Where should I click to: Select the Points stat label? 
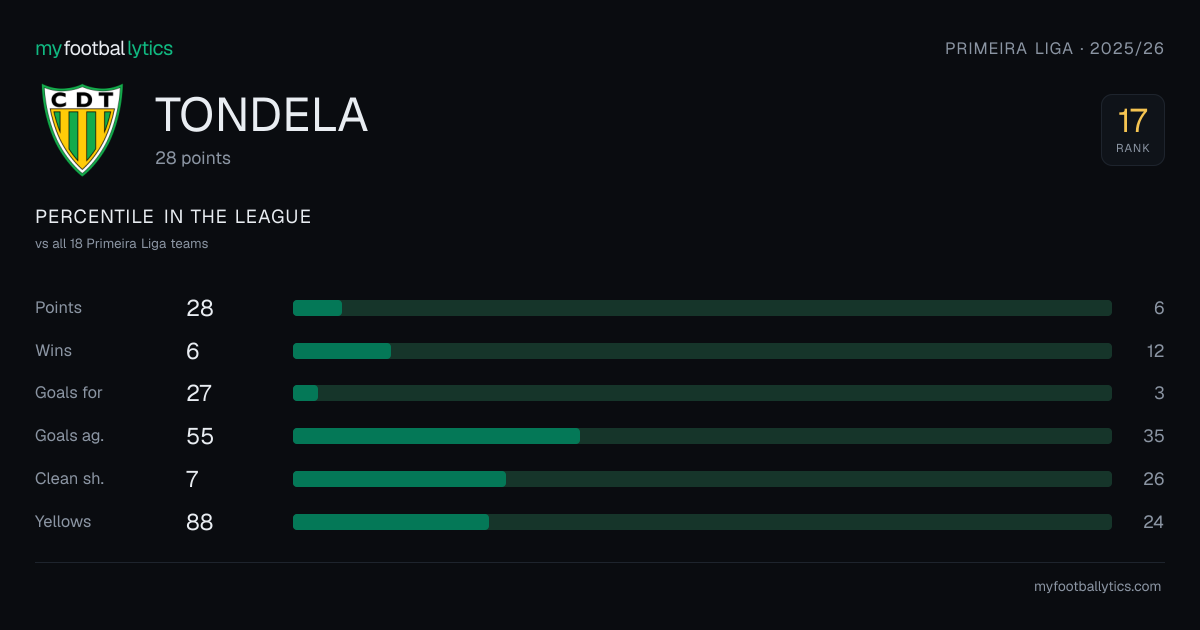(59, 308)
